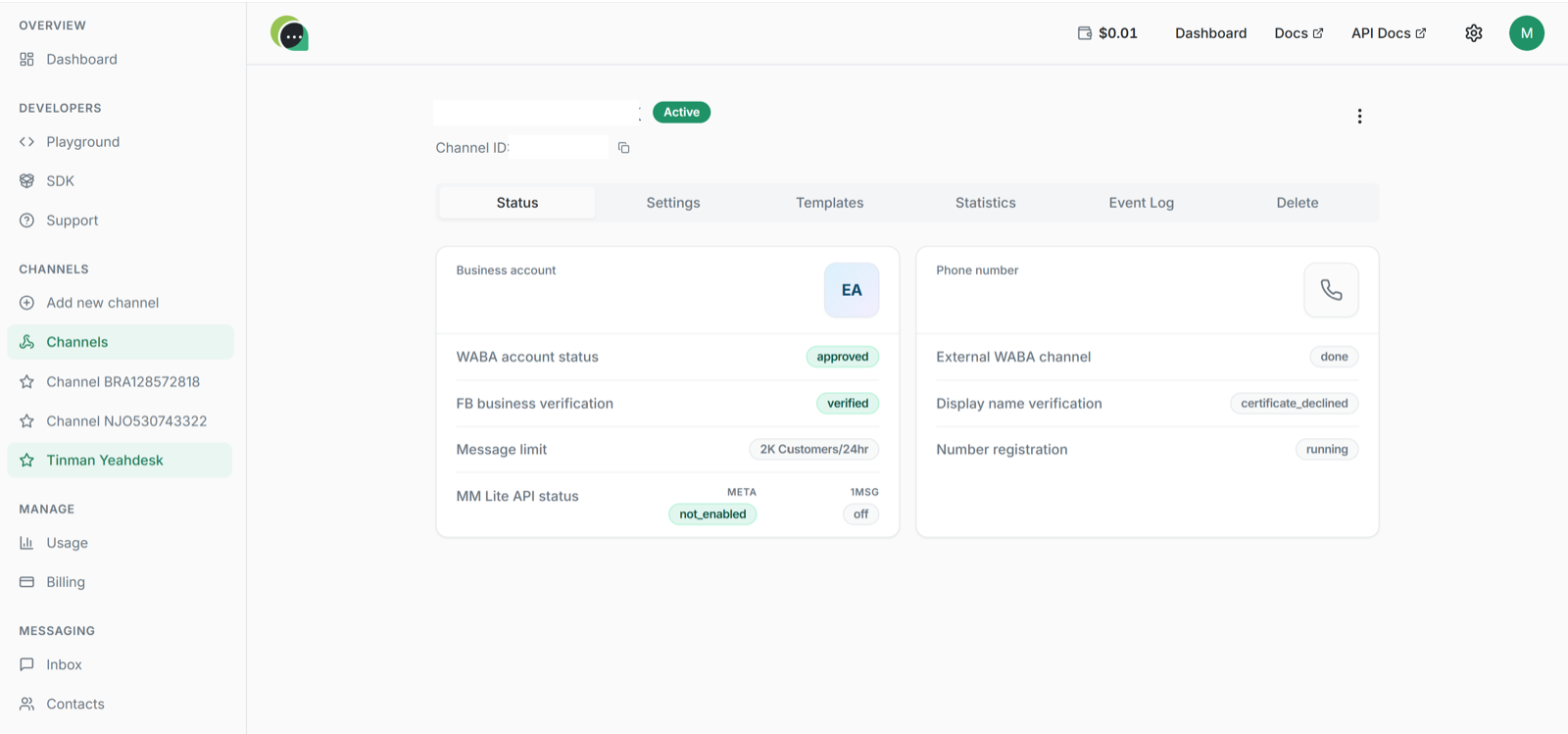1568x734 pixels.
Task: Copy the Channel ID with copy icon
Action: [x=623, y=148]
